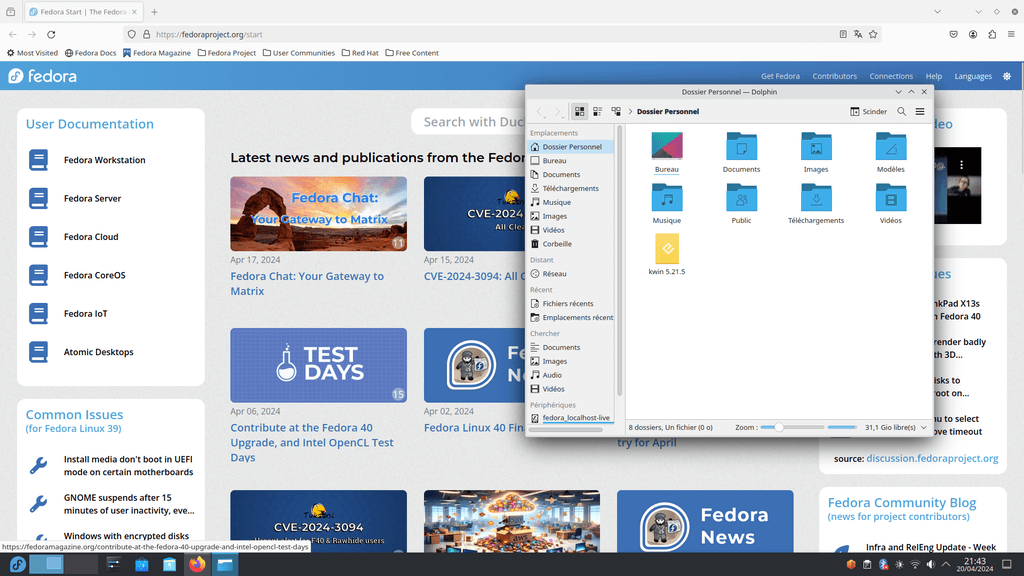
Task: Open Fedora Server documentation link
Action: pyautogui.click(x=92, y=199)
